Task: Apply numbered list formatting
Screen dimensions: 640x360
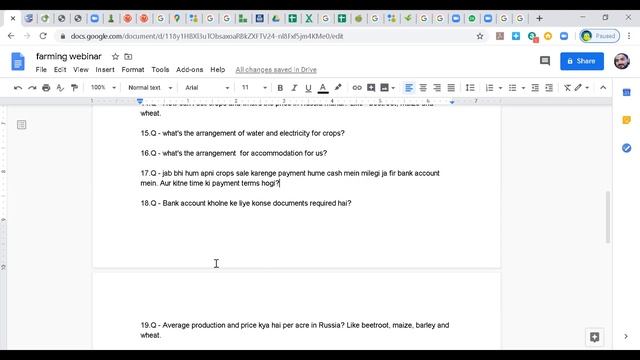Action: (x=489, y=88)
